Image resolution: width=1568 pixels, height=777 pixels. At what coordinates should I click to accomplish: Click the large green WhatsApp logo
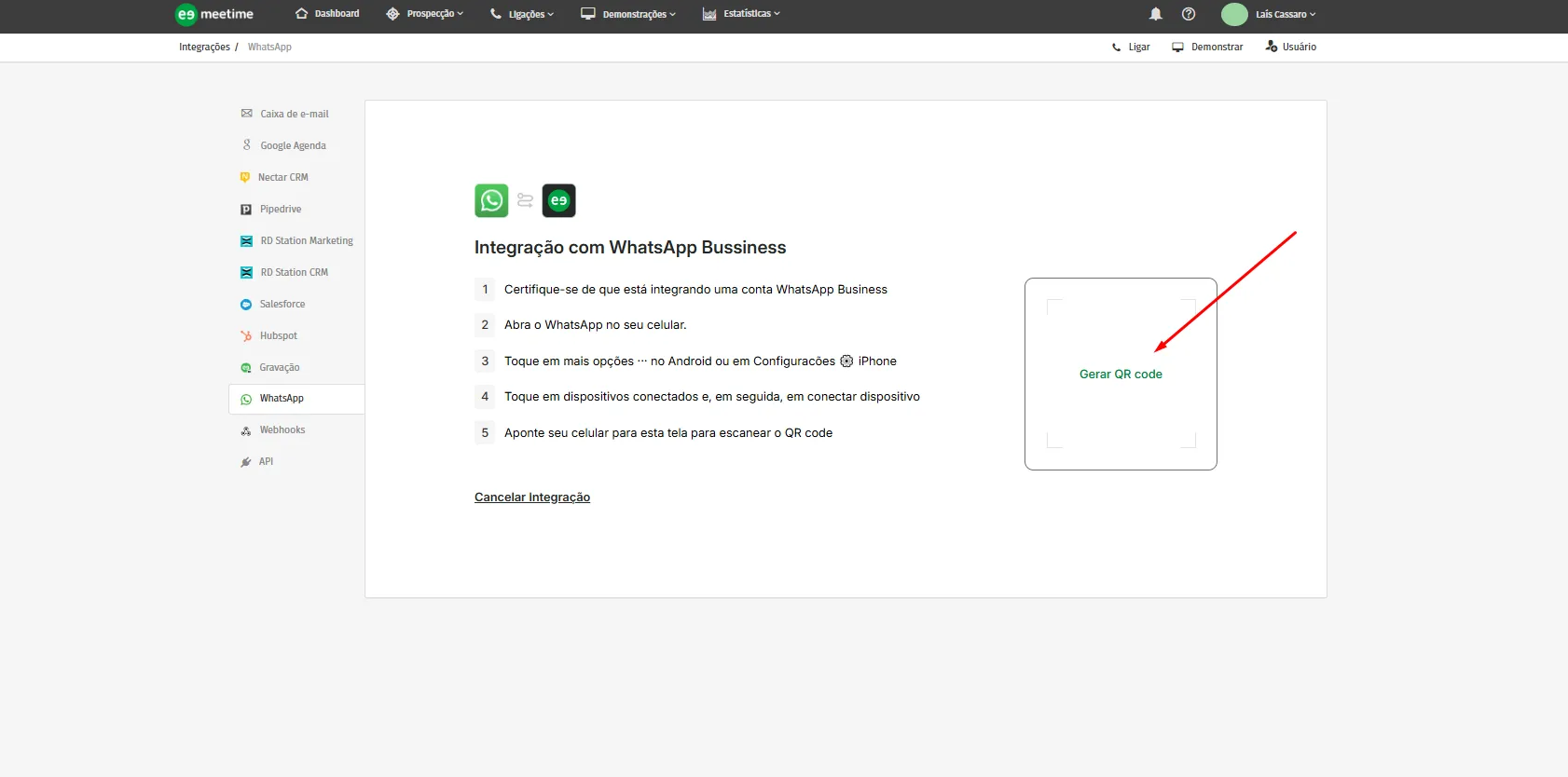[491, 200]
